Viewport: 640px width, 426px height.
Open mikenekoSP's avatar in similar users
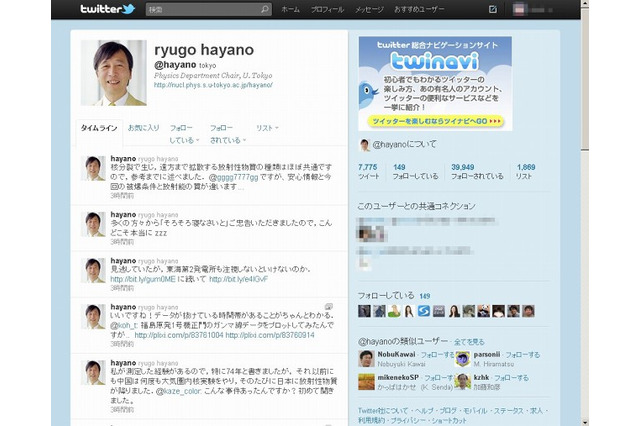(x=366, y=382)
